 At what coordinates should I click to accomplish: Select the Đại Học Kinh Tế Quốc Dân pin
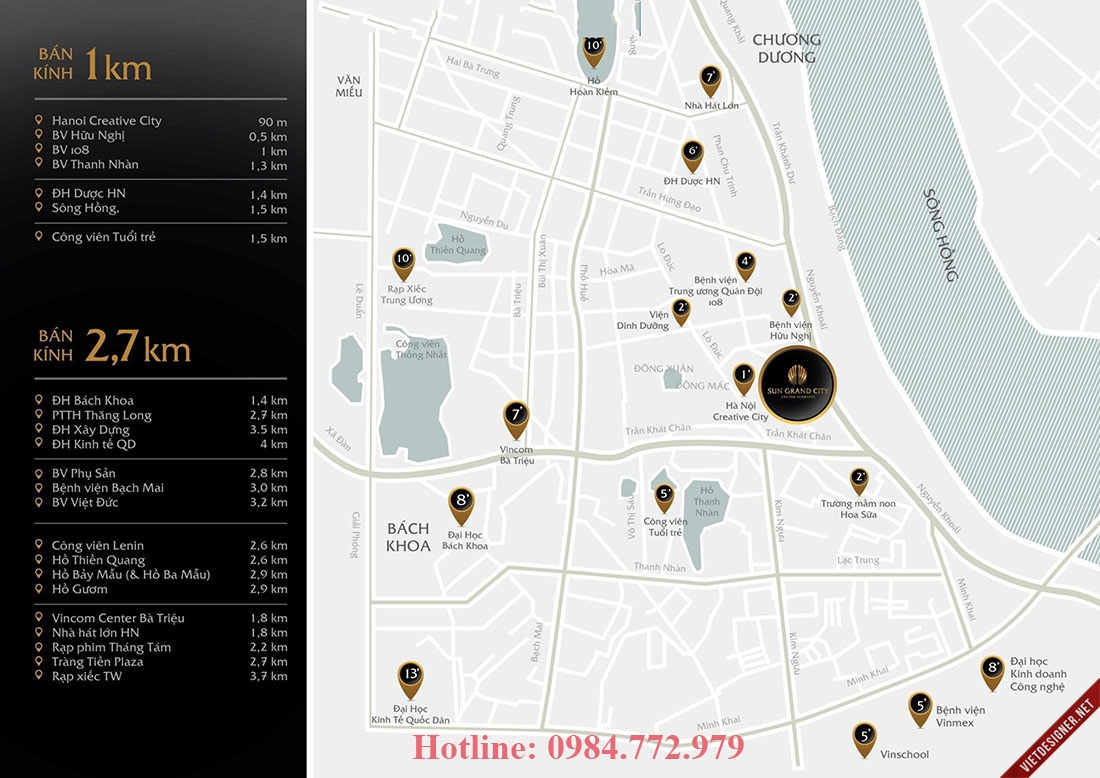tap(410, 678)
